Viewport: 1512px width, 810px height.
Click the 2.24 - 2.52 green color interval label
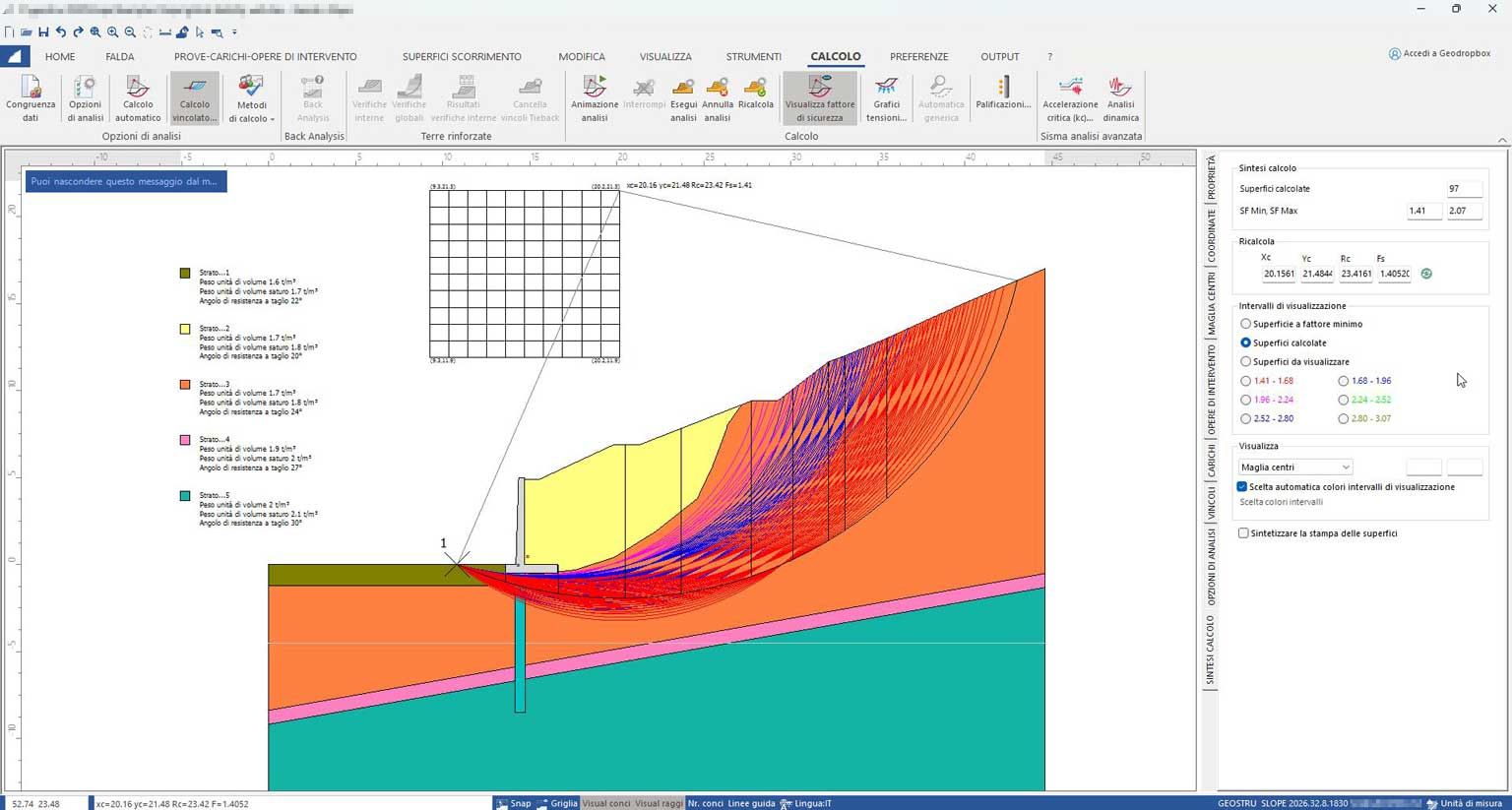[1368, 400]
